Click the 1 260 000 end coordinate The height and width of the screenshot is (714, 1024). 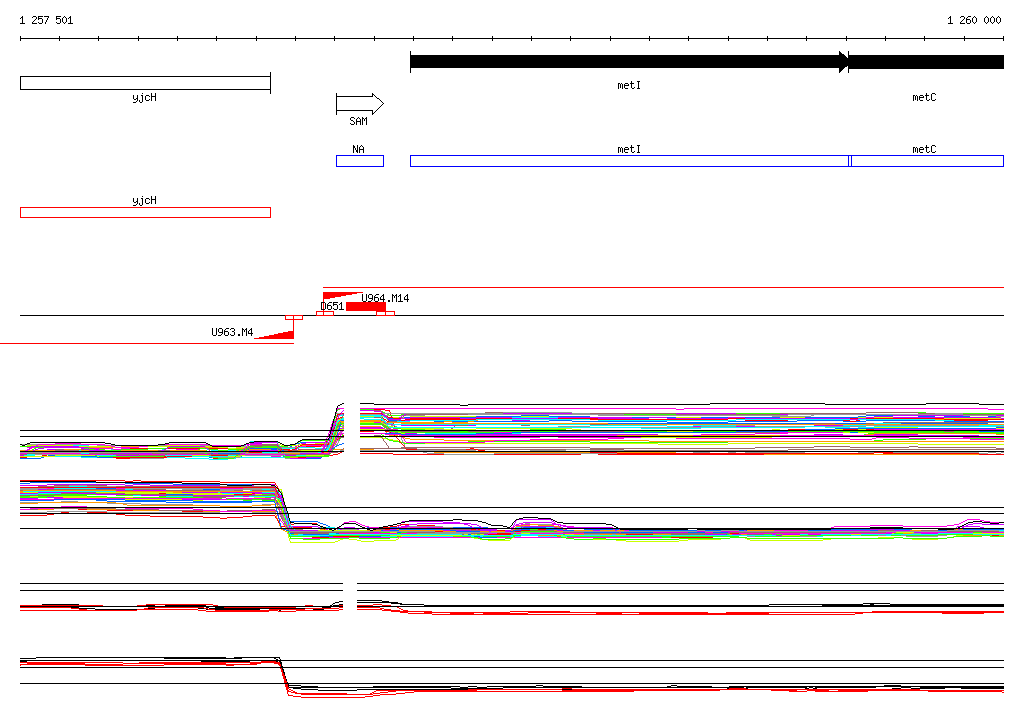click(x=974, y=20)
